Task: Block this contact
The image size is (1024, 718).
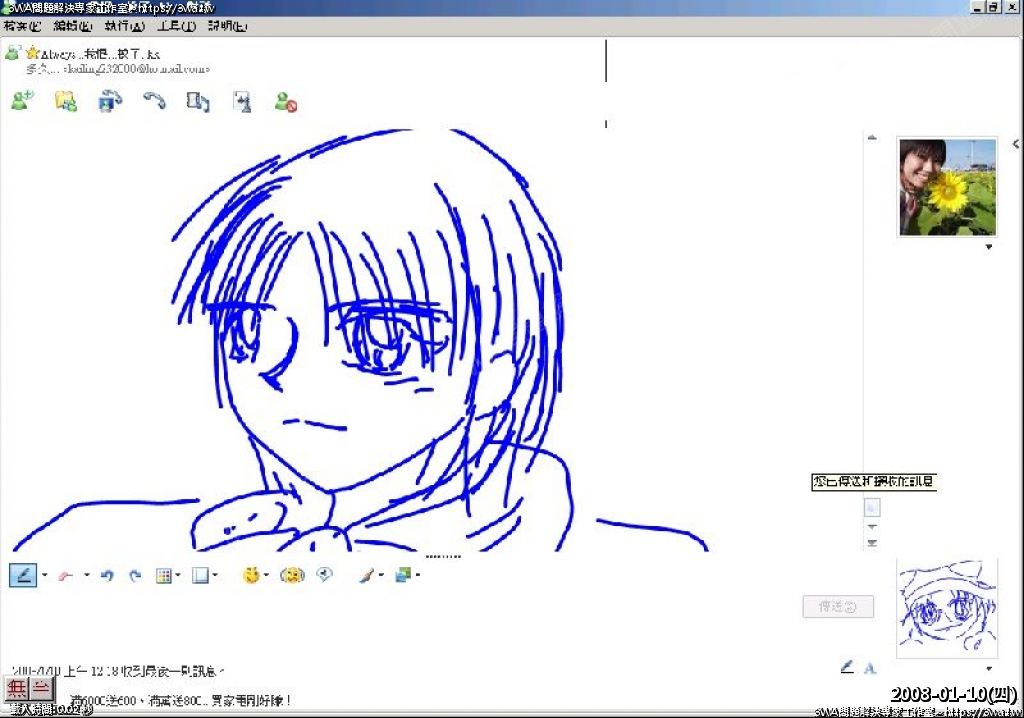Action: (x=286, y=101)
